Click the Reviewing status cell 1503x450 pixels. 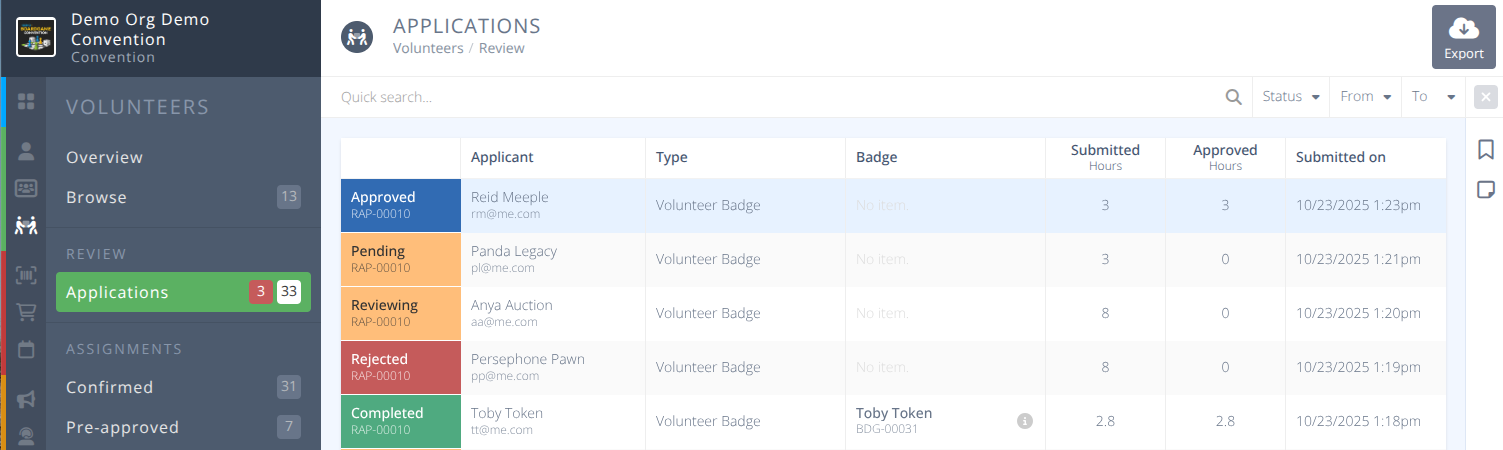(x=401, y=314)
